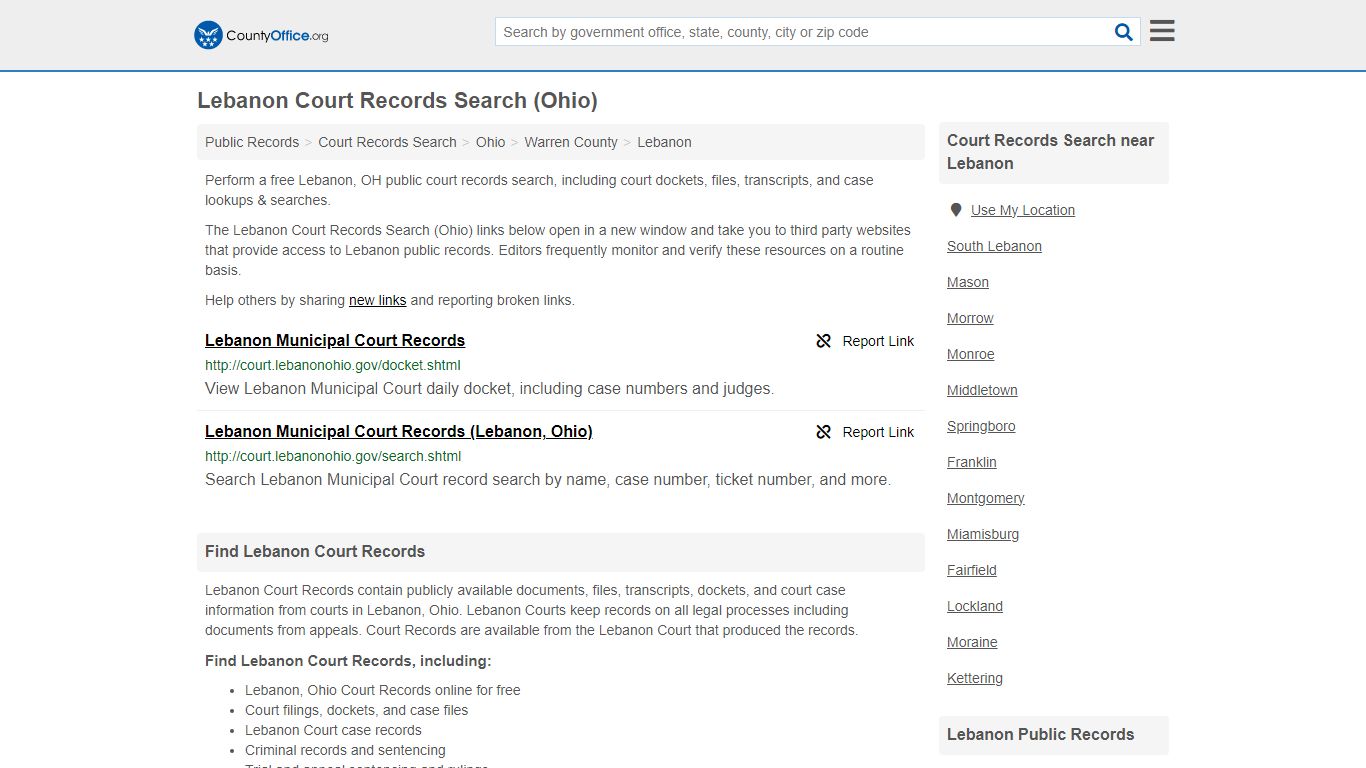Use My Location link
This screenshot has height=768, width=1366.
(x=1023, y=210)
